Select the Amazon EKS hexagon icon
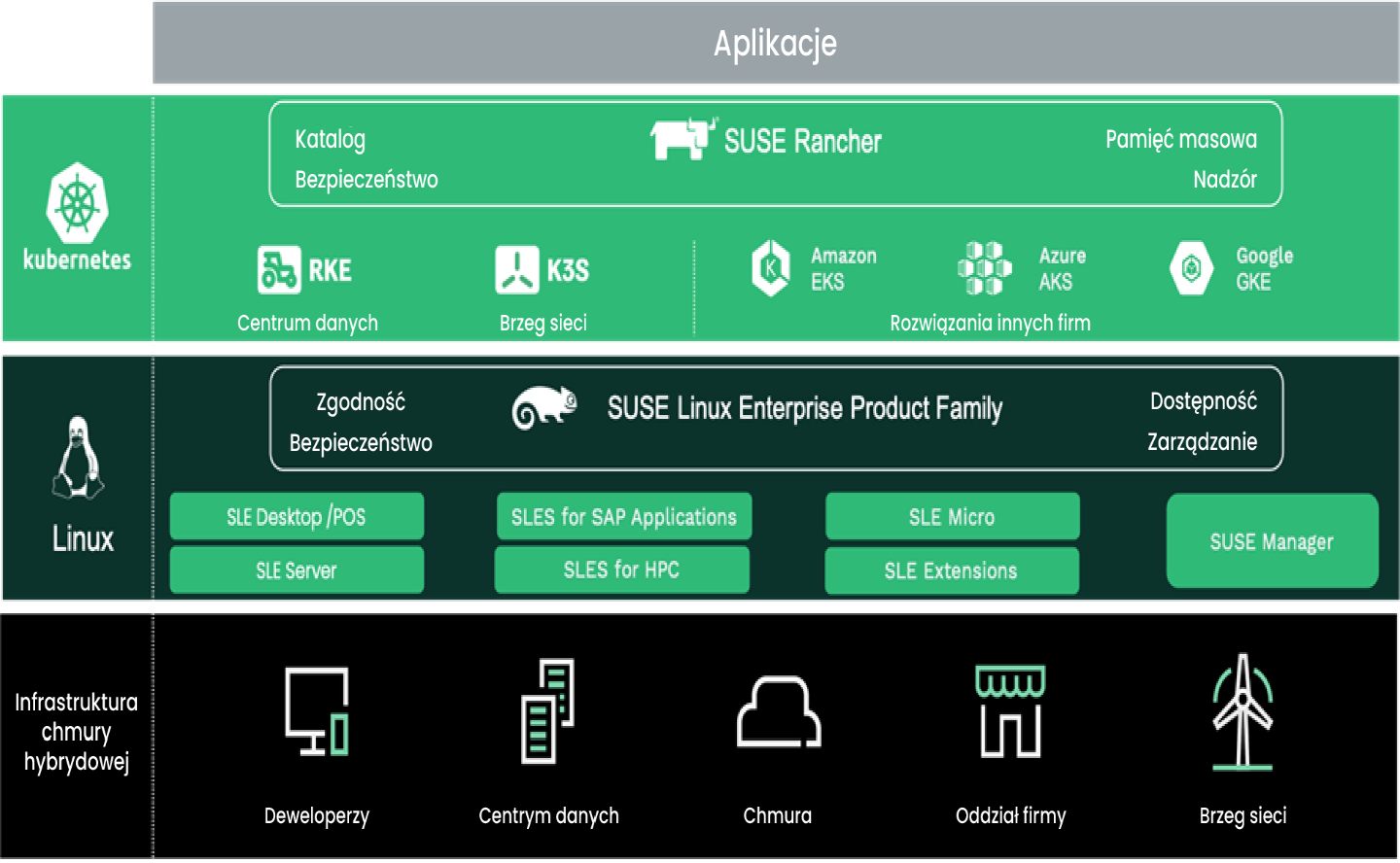Screen dimensions: 1400x863 click(771, 269)
